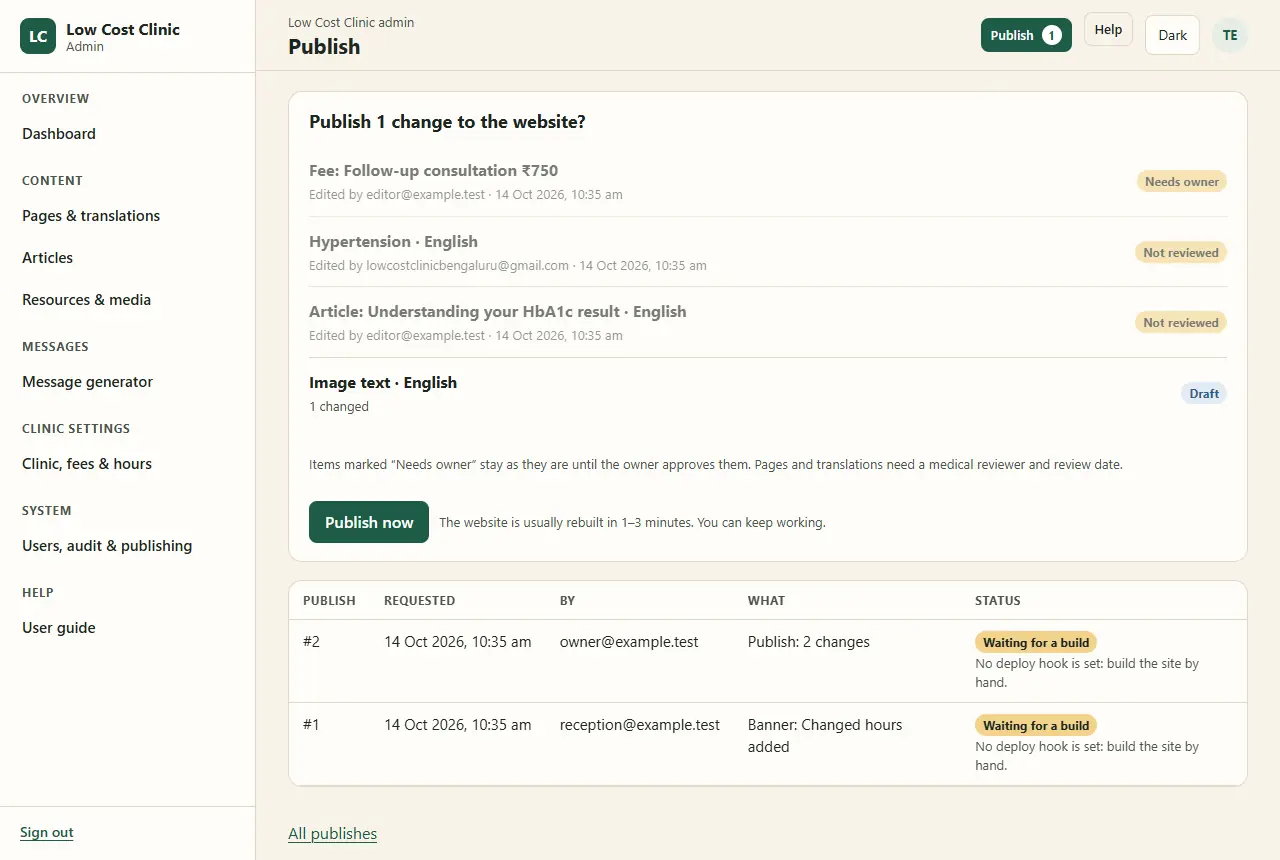Screen dimensions: 1280x860
Task: Open Message generator
Action: (x=88, y=382)
